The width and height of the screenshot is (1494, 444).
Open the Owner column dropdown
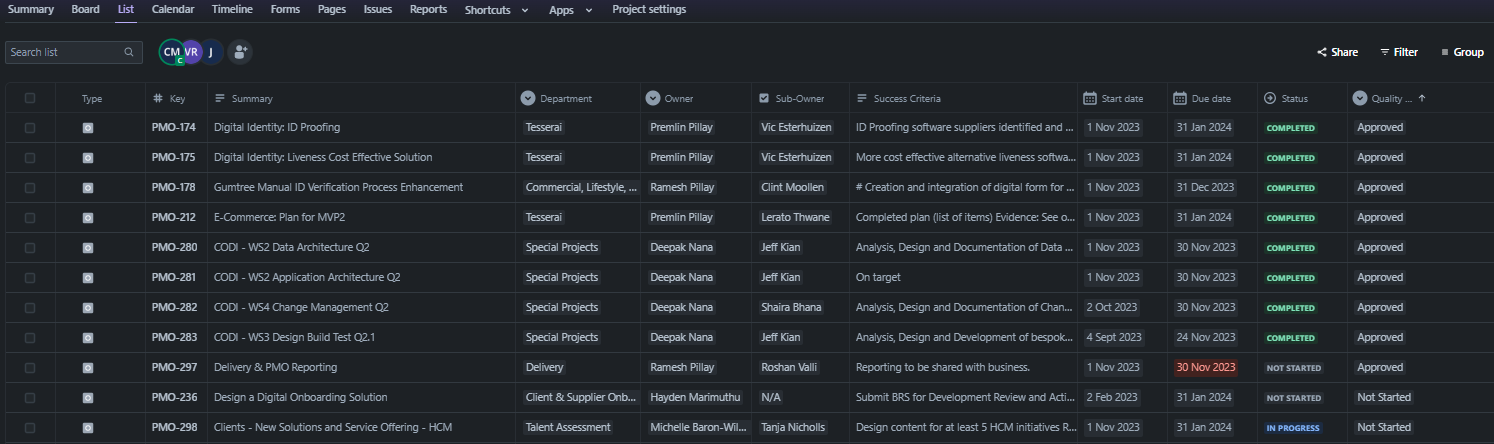point(653,98)
